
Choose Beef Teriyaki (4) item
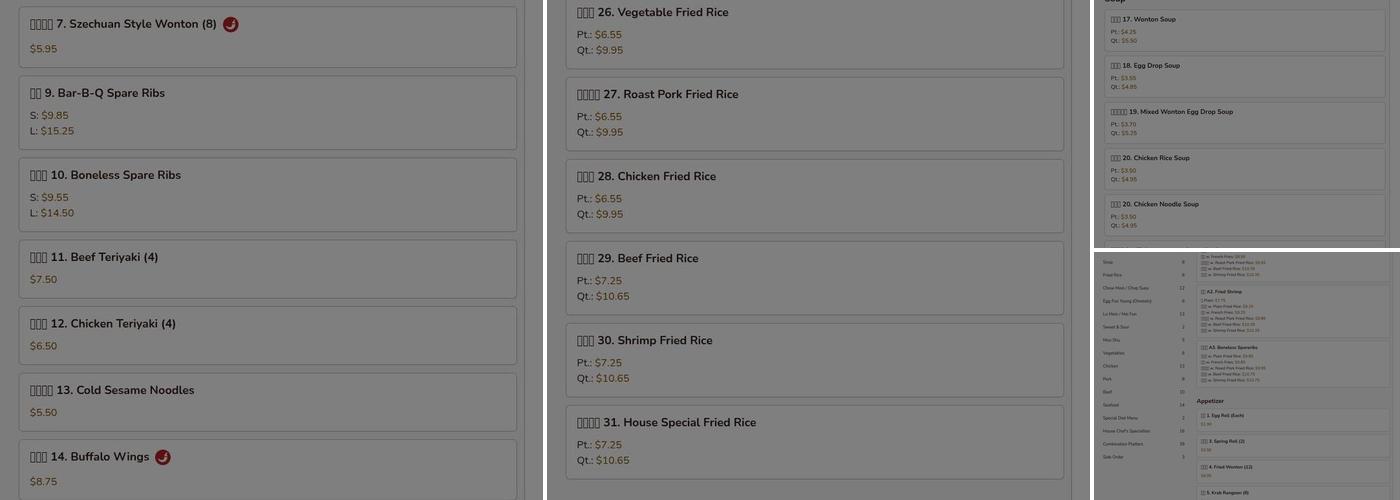[x=267, y=268]
